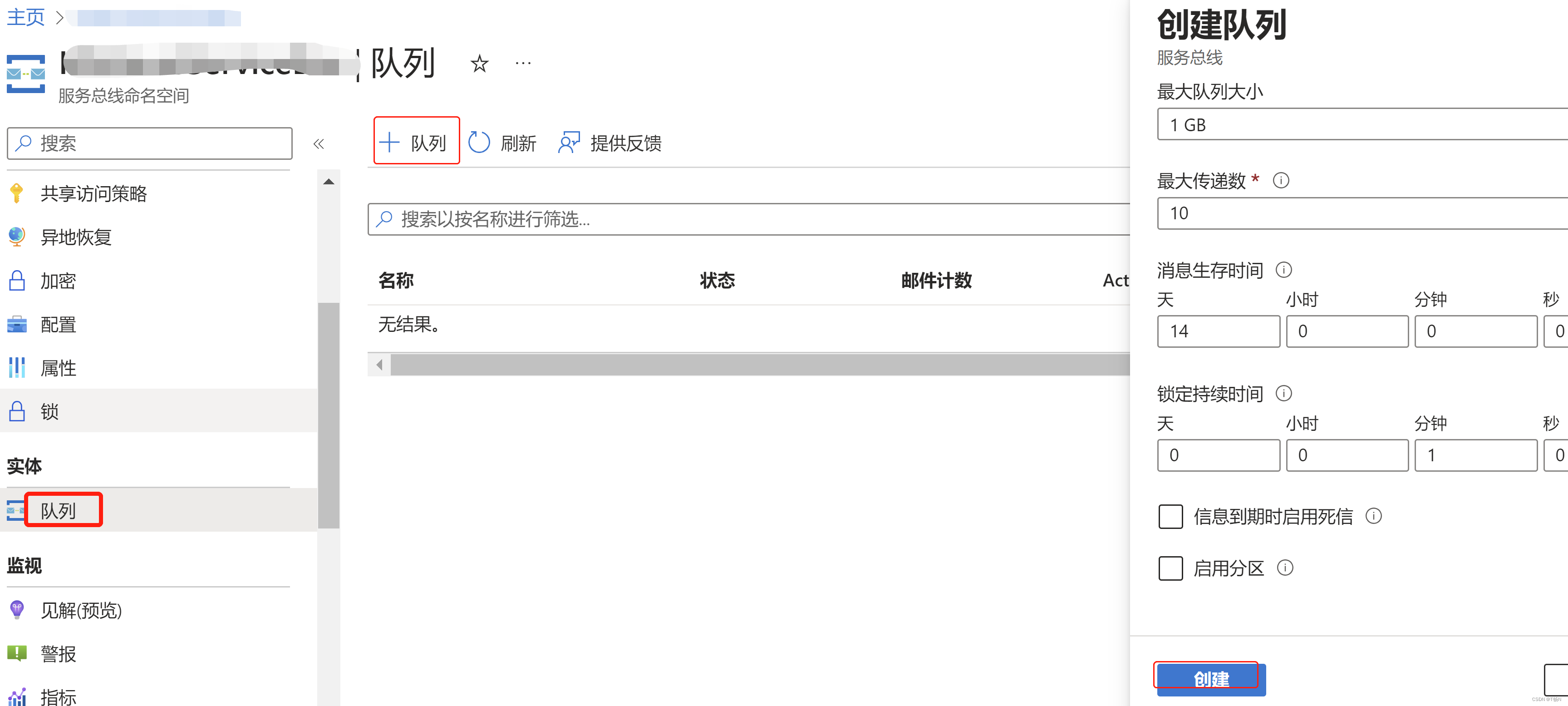Open the more options ellipsis menu
The width and height of the screenshot is (1568, 706).
tap(523, 63)
